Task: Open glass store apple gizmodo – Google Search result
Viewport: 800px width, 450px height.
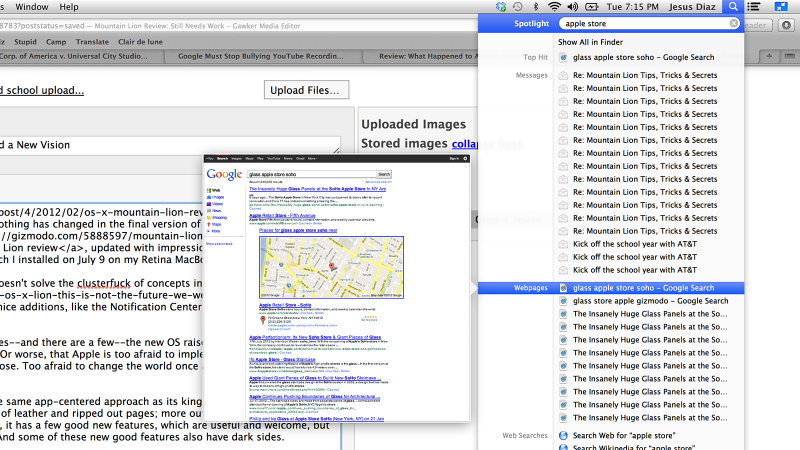Action: 651,301
